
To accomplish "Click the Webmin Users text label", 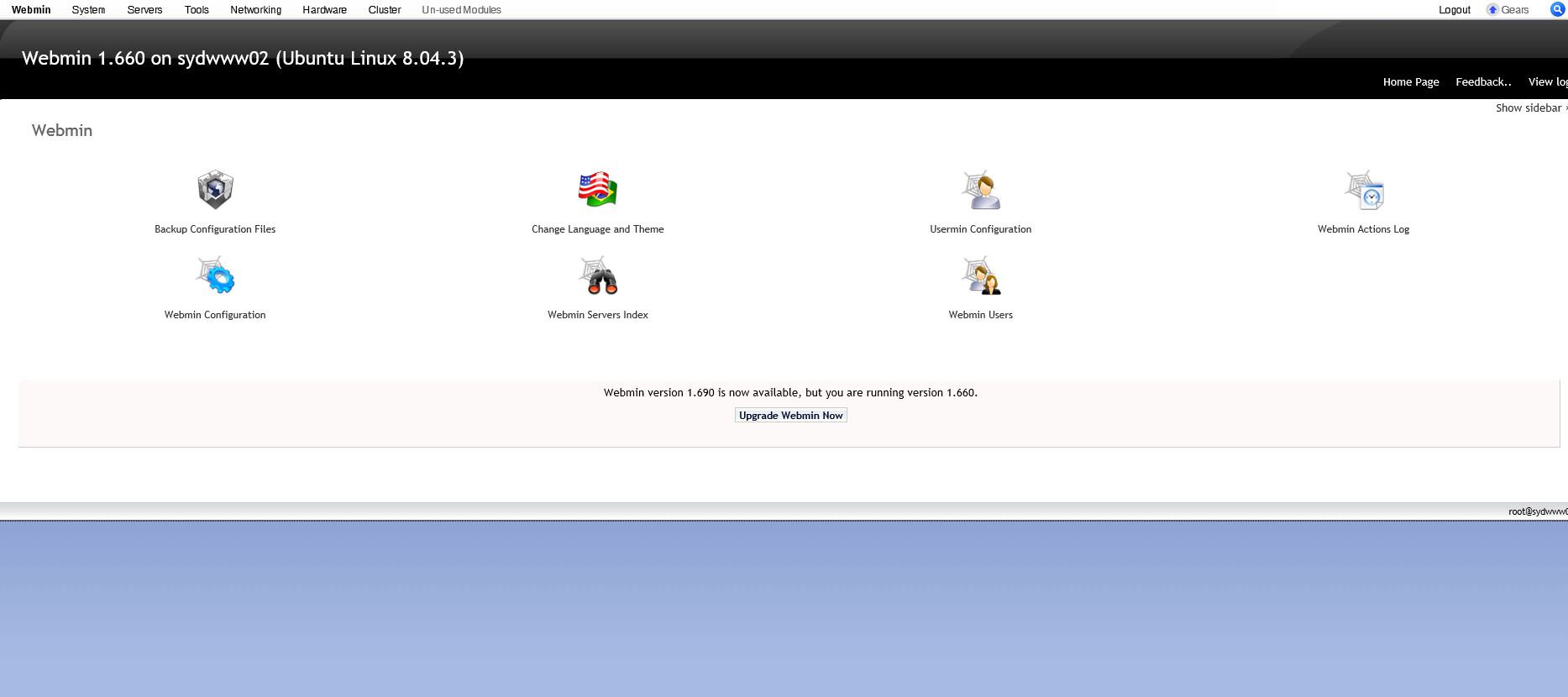I will 980,315.
